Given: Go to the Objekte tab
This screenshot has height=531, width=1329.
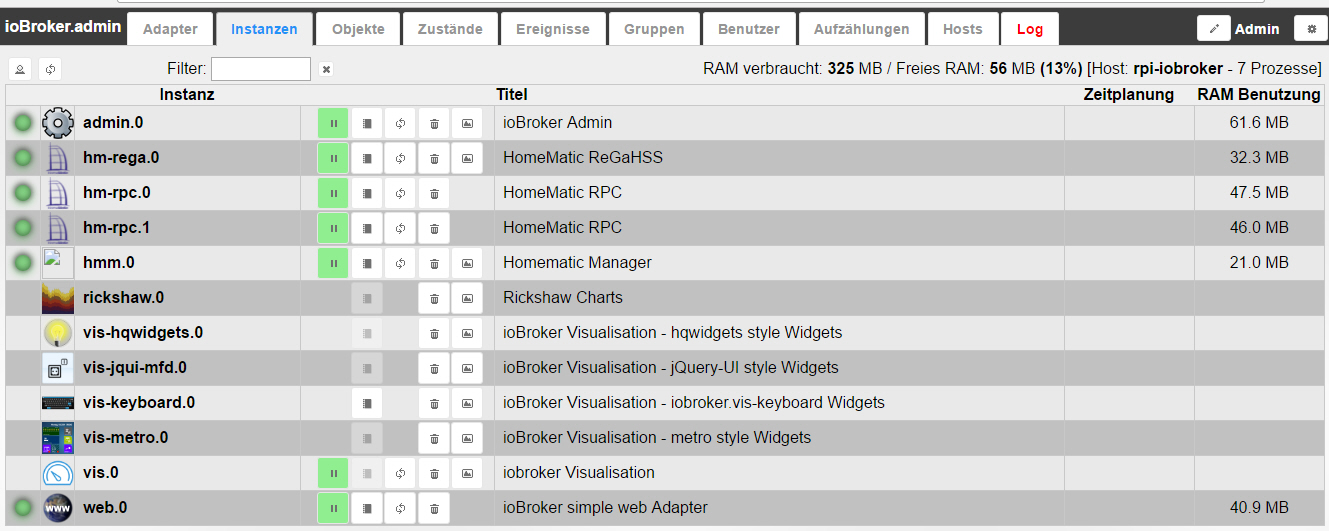Looking at the screenshot, I should [x=358, y=29].
